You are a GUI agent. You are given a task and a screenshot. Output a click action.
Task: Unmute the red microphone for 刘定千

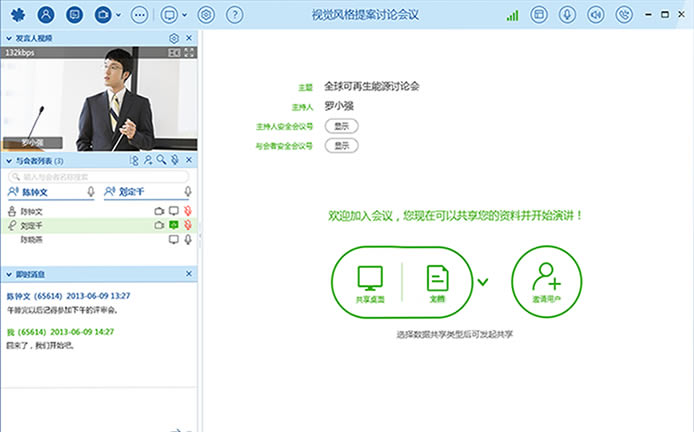click(188, 226)
